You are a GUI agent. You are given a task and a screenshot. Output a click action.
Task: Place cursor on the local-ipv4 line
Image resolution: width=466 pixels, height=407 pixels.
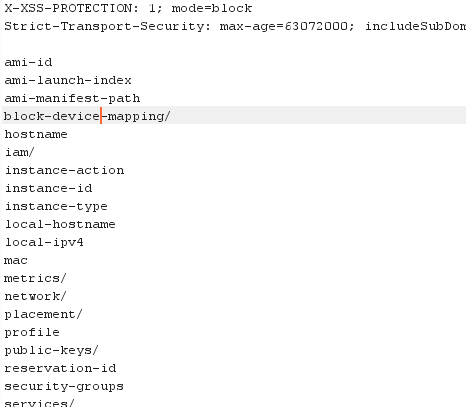(x=44, y=242)
